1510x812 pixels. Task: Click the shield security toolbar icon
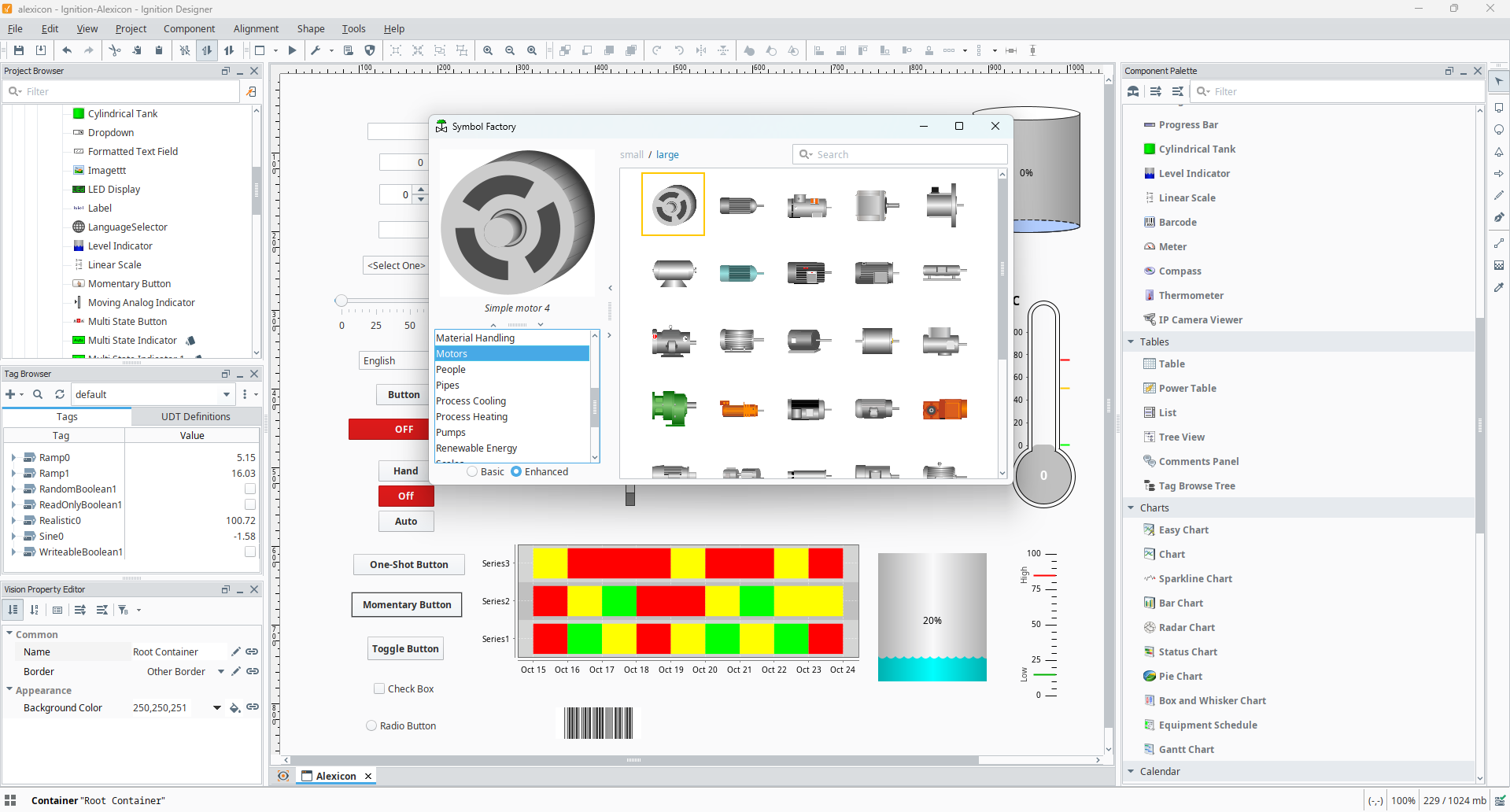click(x=370, y=50)
